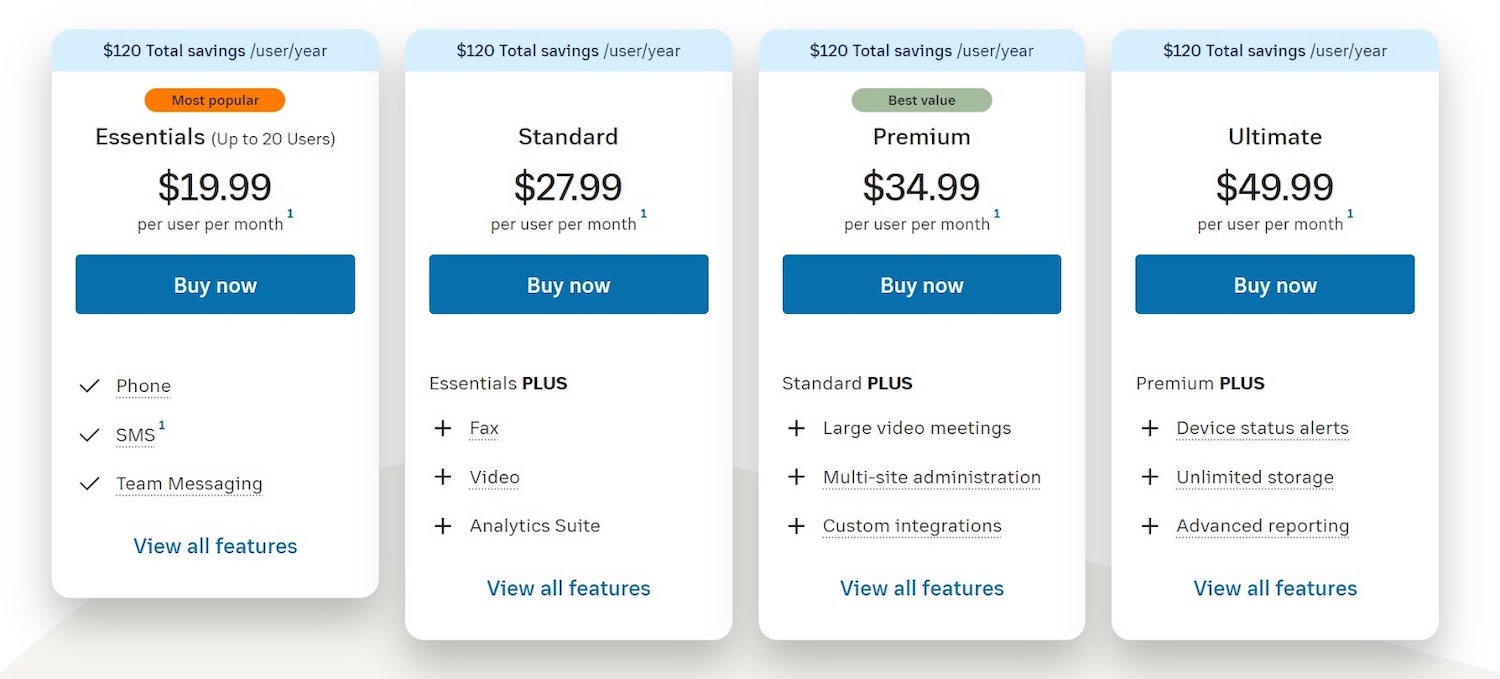Click the plus icon next to Video
The height and width of the screenshot is (679, 1500).
point(443,477)
